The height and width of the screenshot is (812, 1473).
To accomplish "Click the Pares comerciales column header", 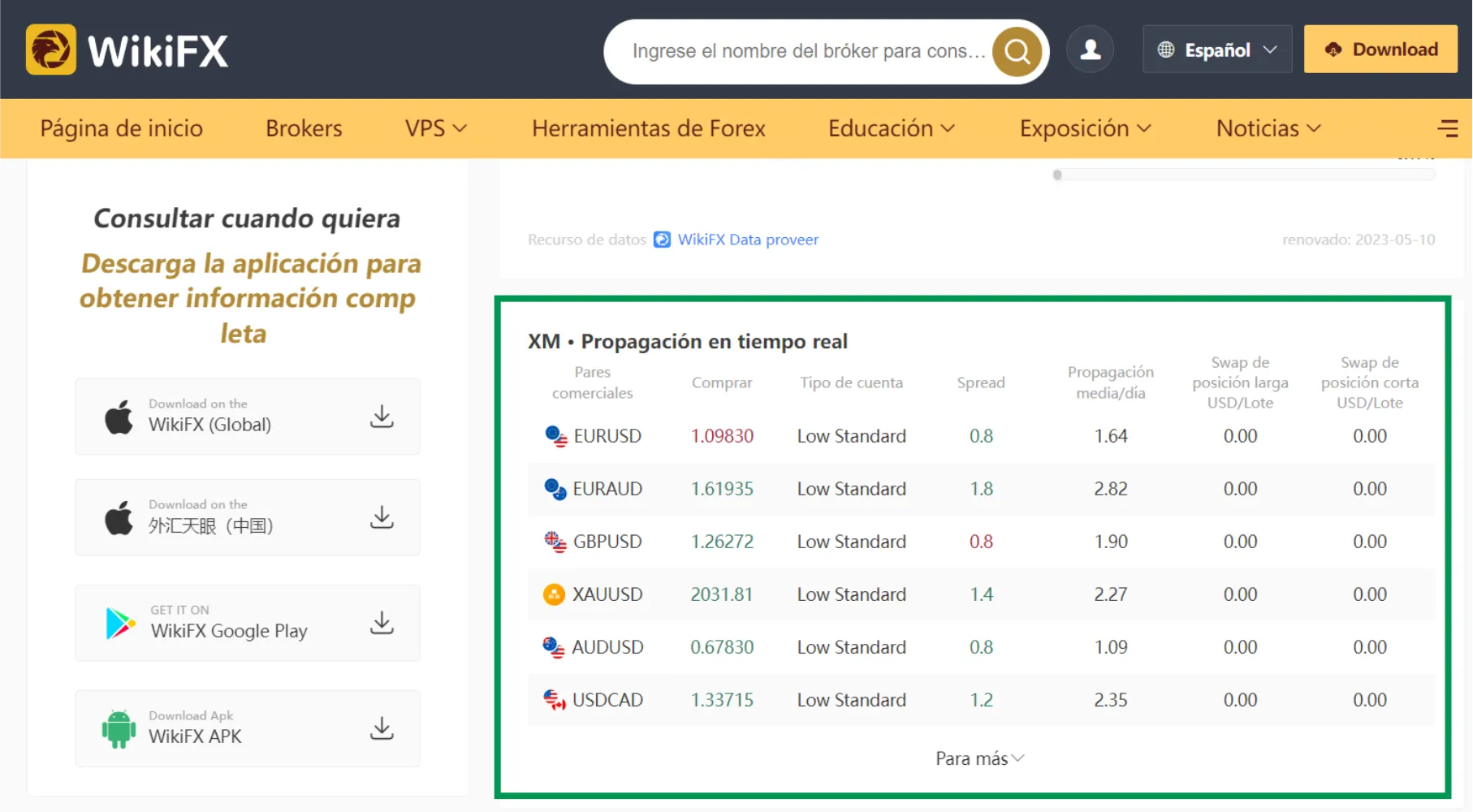I will [592, 382].
